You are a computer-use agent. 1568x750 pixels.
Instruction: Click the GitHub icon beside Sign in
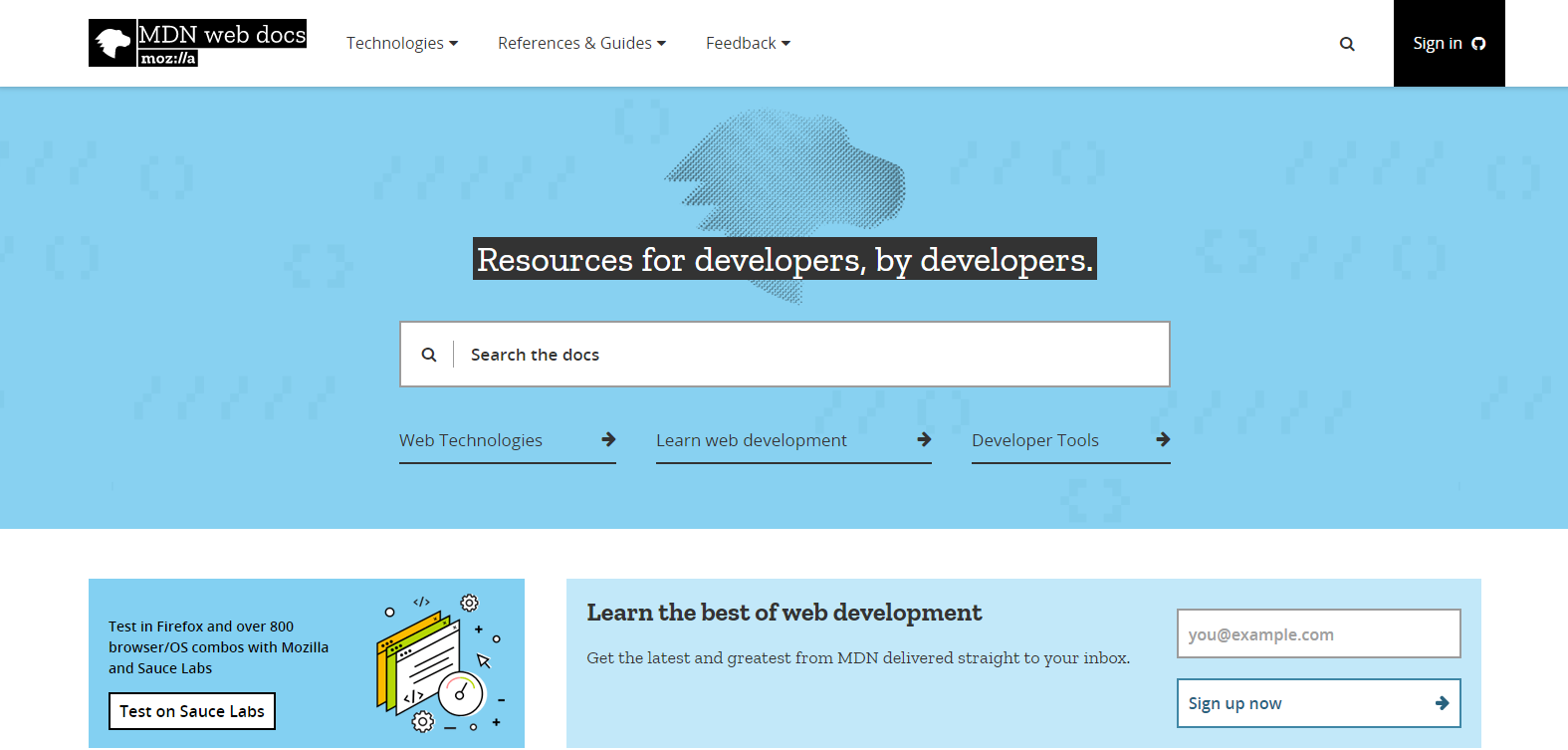(x=1478, y=44)
